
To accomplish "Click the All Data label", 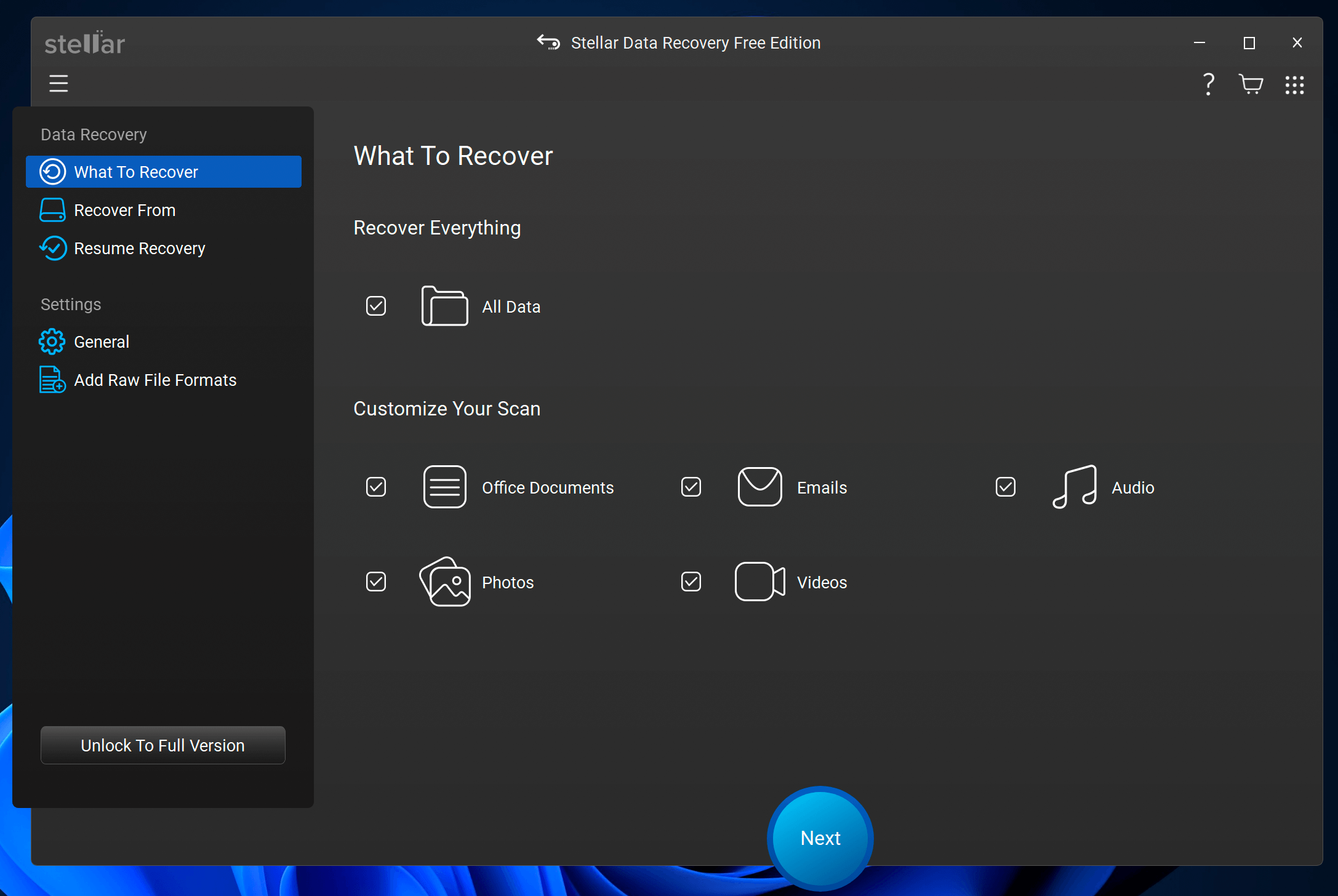I will pos(511,306).
